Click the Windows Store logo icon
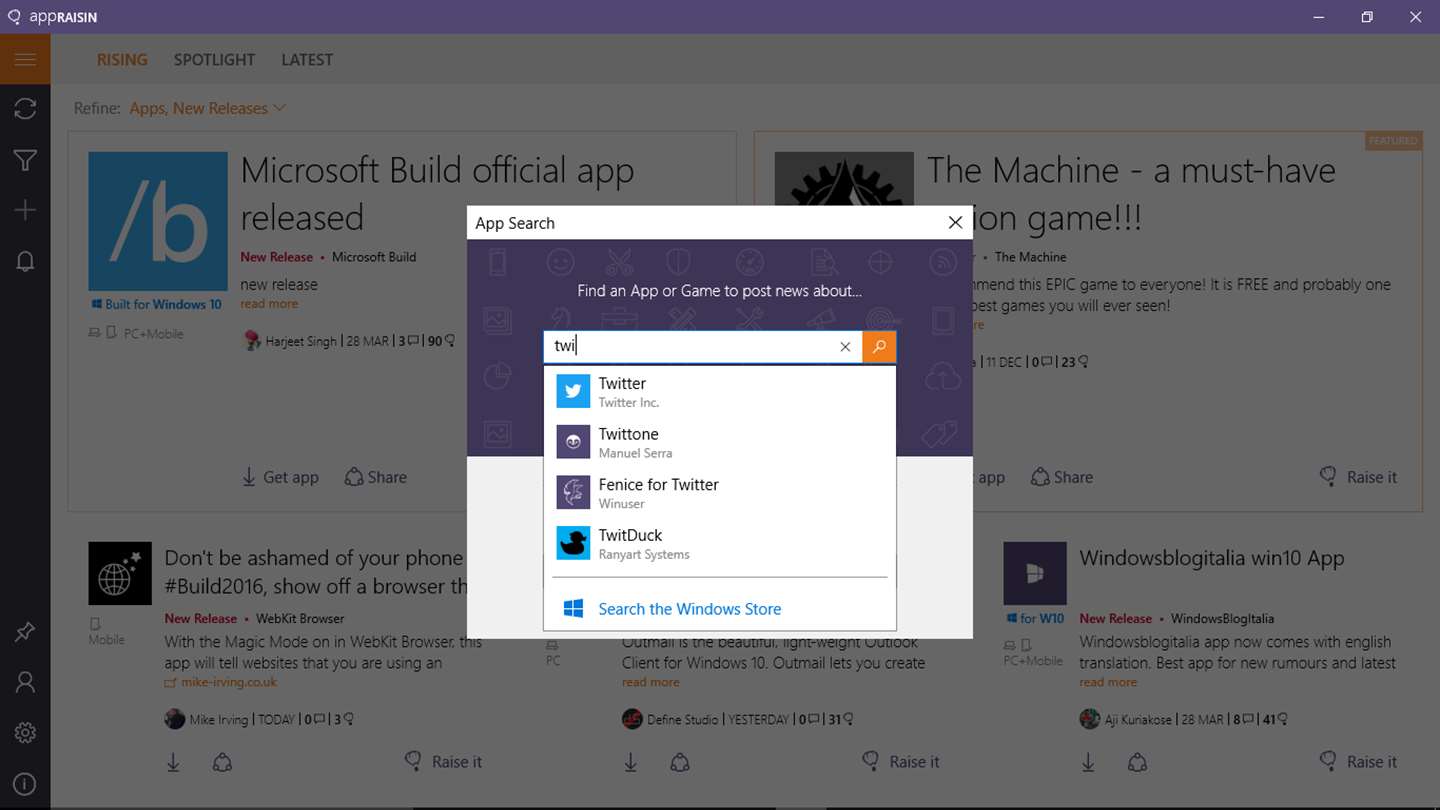This screenshot has height=810, width=1440. coord(573,609)
